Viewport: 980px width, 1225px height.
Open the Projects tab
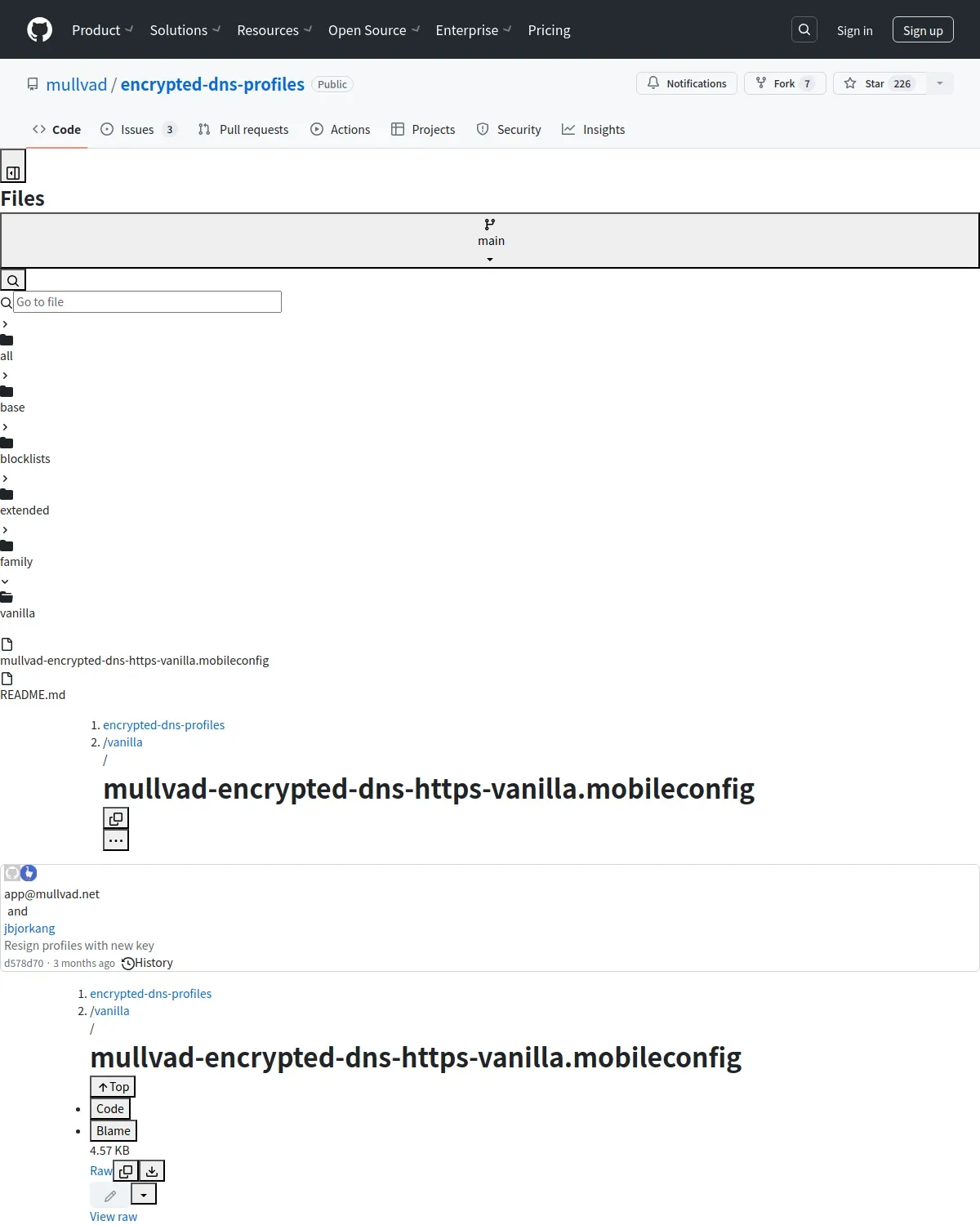[x=423, y=129]
